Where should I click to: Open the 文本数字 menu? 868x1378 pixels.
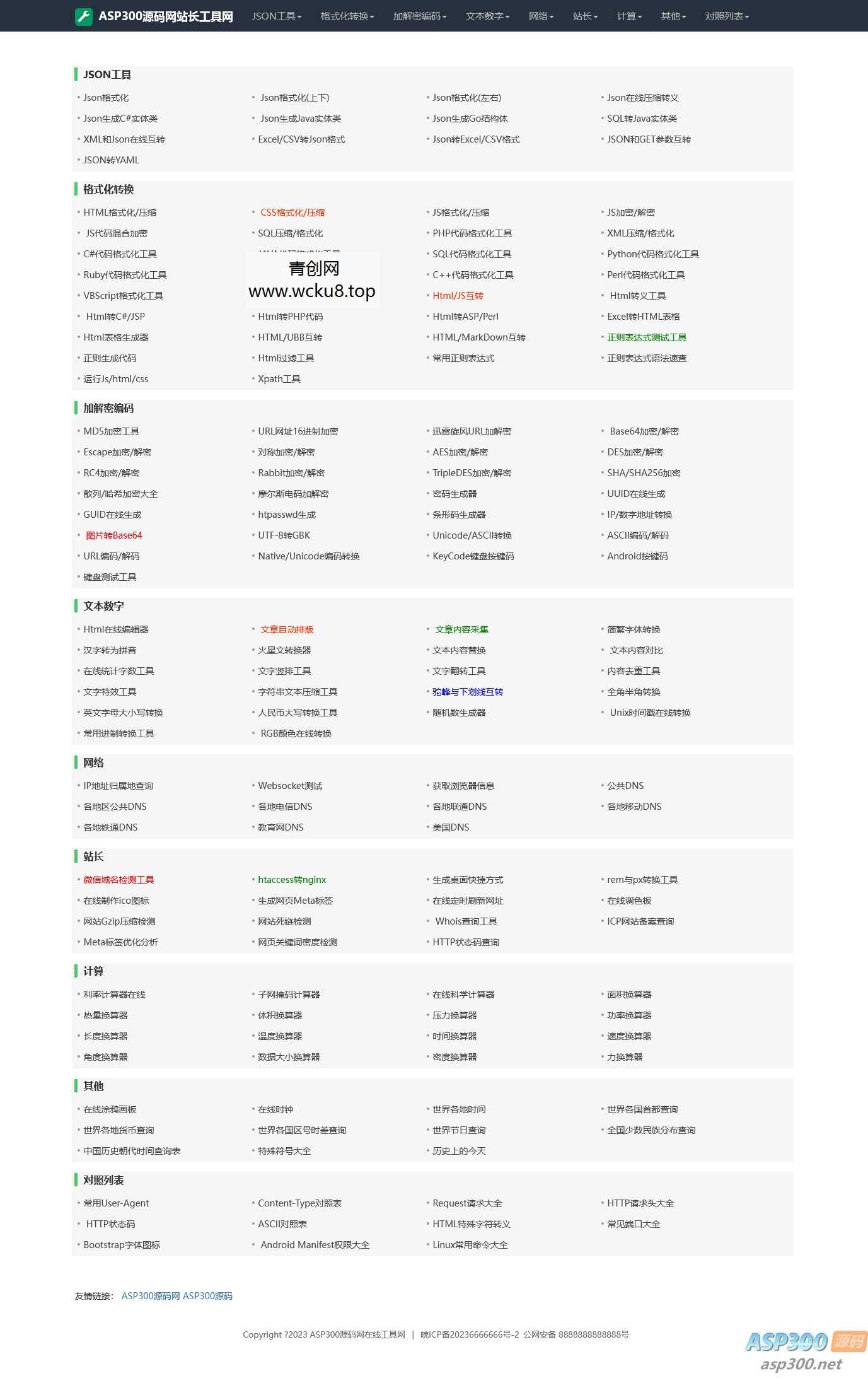point(487,16)
